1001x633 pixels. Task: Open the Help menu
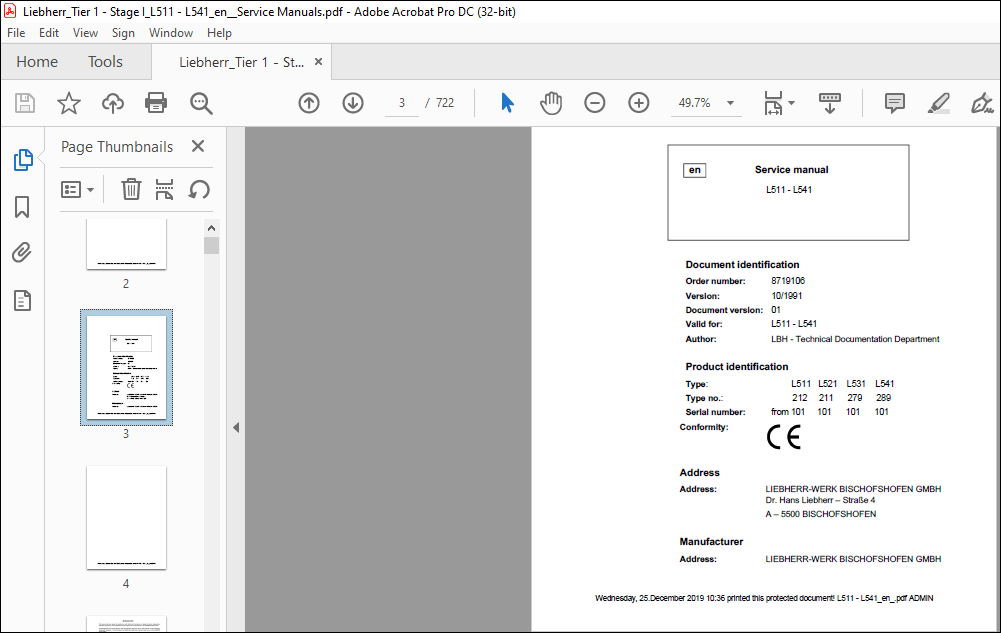coord(219,33)
